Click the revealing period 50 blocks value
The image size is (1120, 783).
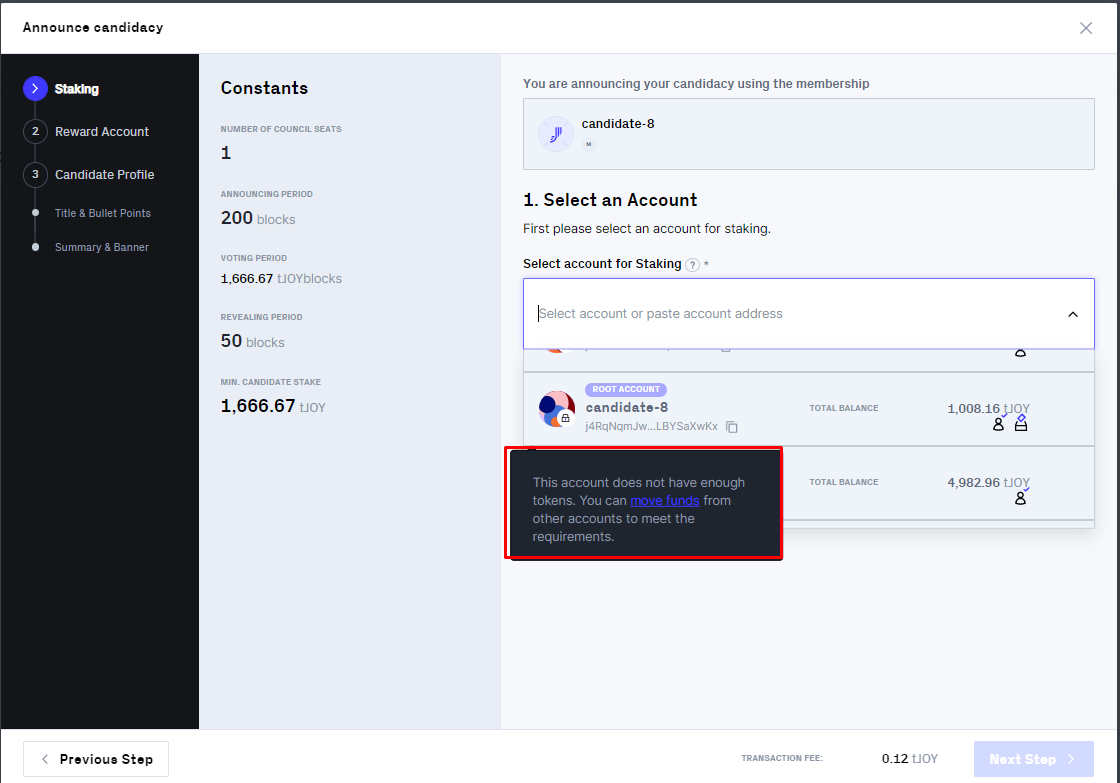pos(252,341)
